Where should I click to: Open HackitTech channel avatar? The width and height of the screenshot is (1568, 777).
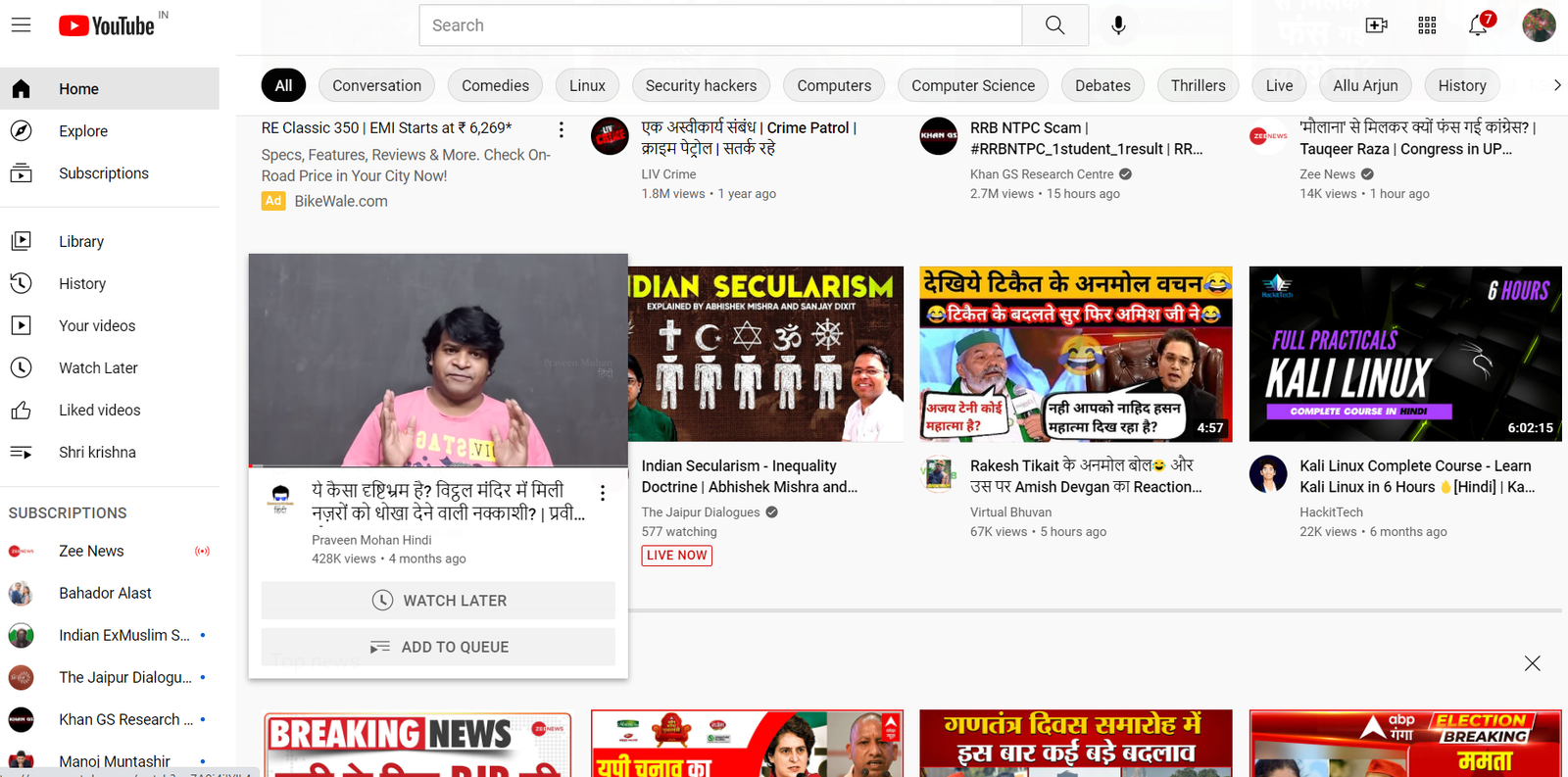pyautogui.click(x=1268, y=474)
